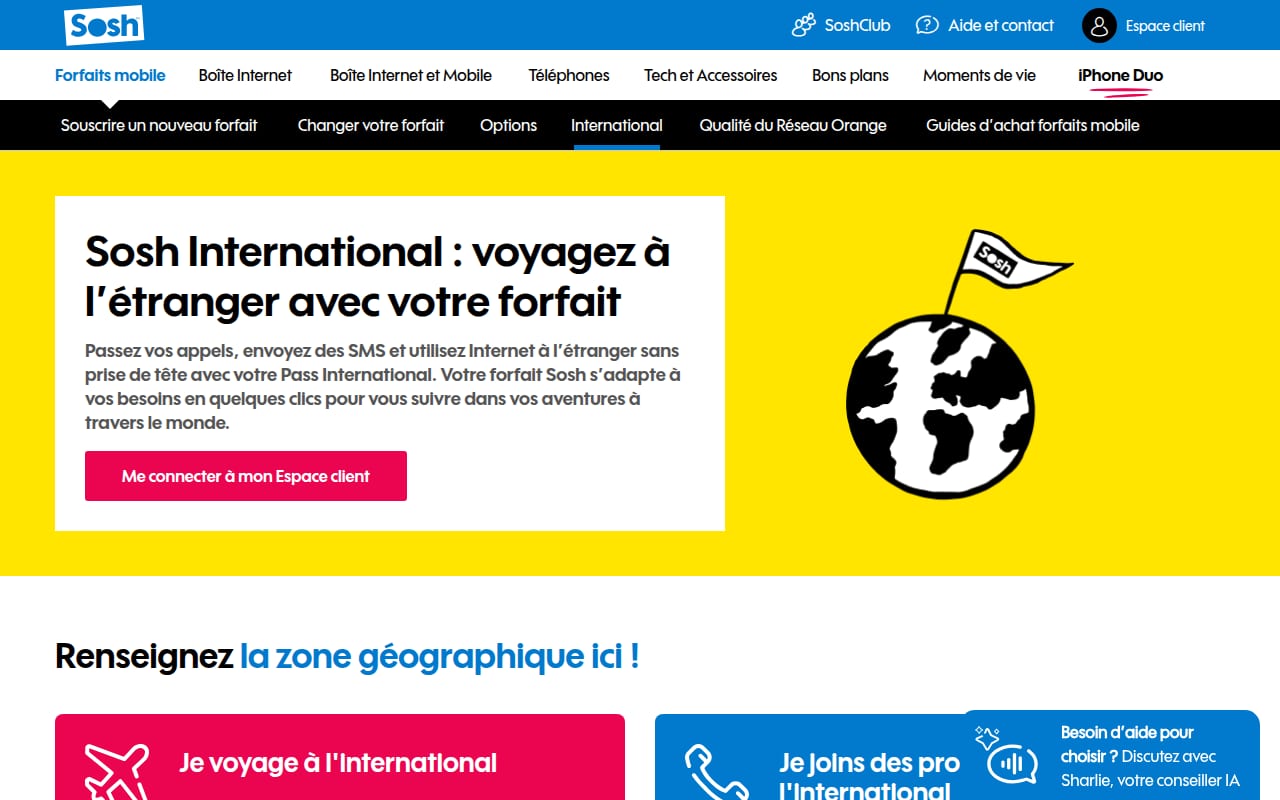This screenshot has width=1280, height=800.
Task: Open Guides d'achat forfaits mobile
Action: click(x=1033, y=125)
